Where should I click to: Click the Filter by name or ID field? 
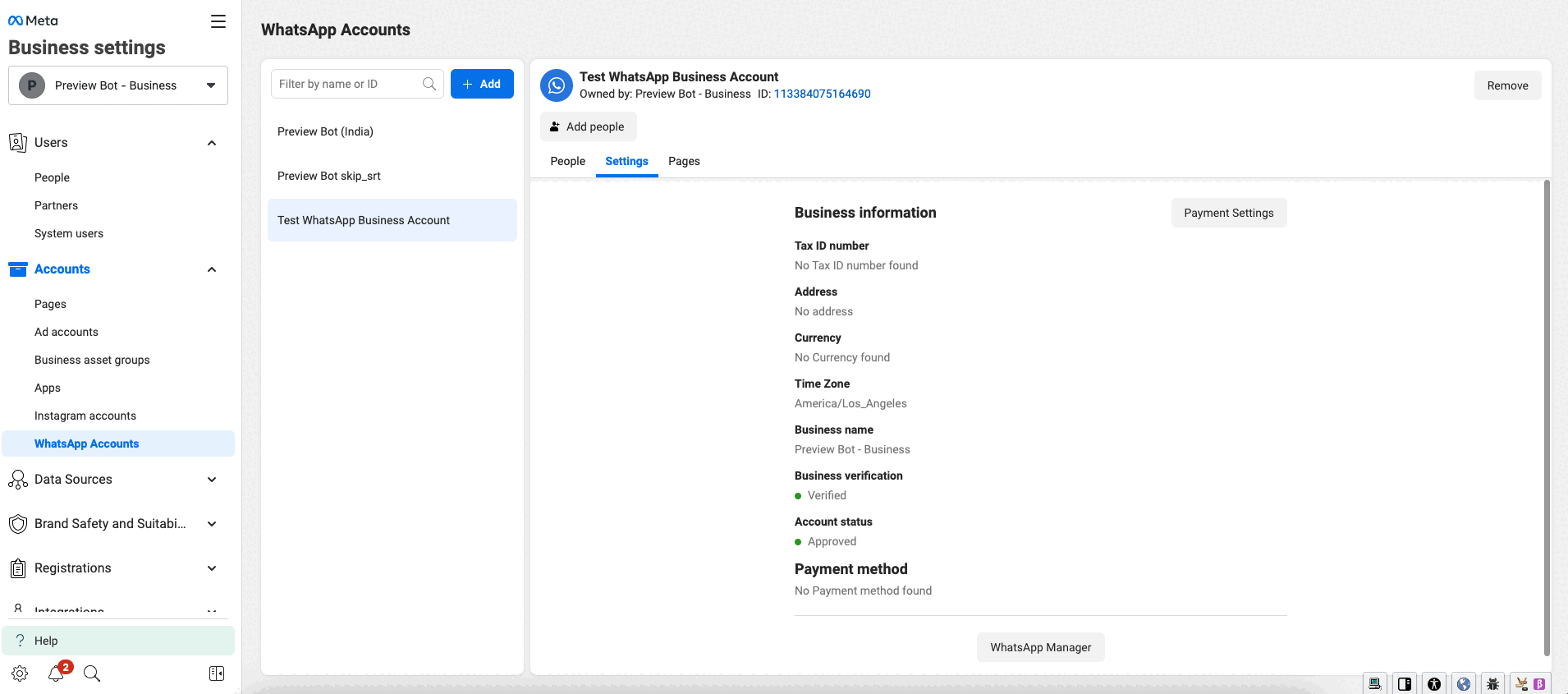tap(349, 84)
